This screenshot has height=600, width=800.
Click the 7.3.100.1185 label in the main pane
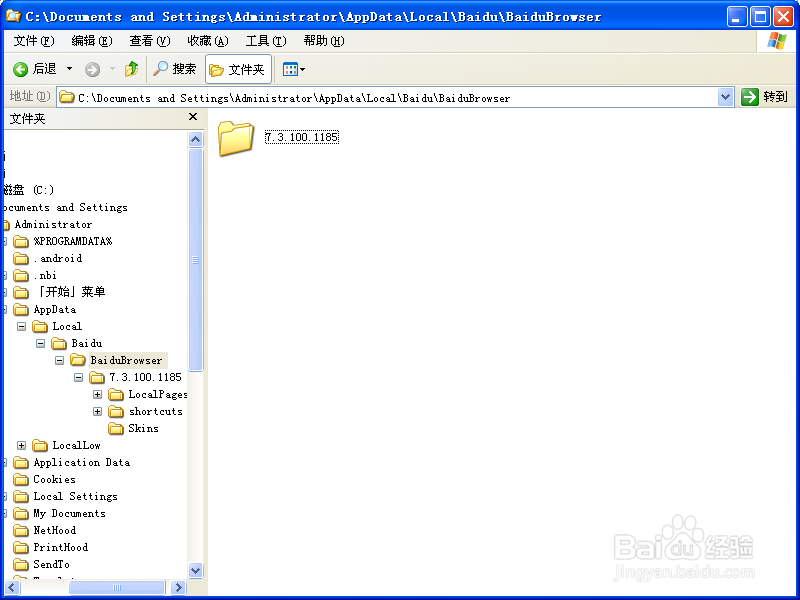(302, 137)
